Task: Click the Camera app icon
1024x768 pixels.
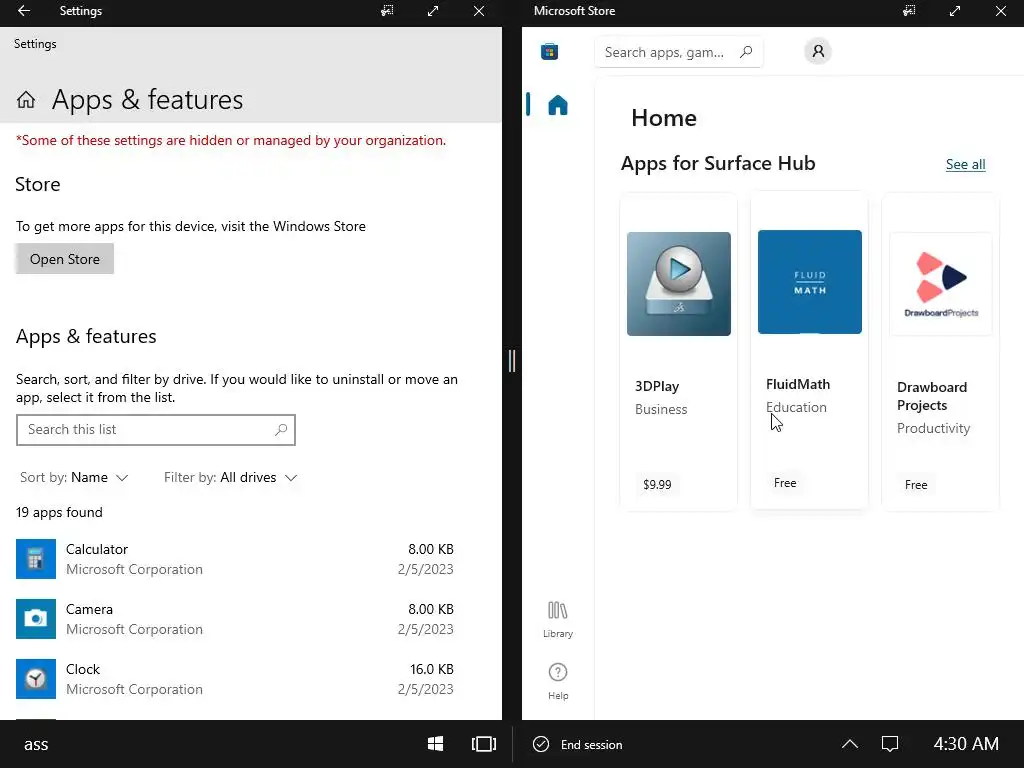Action: tap(36, 619)
